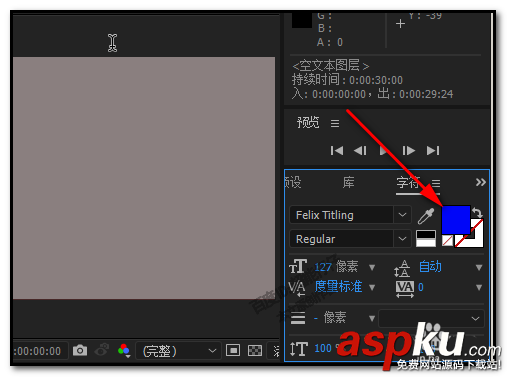Edit the 自动 leading value

[x=430, y=267]
